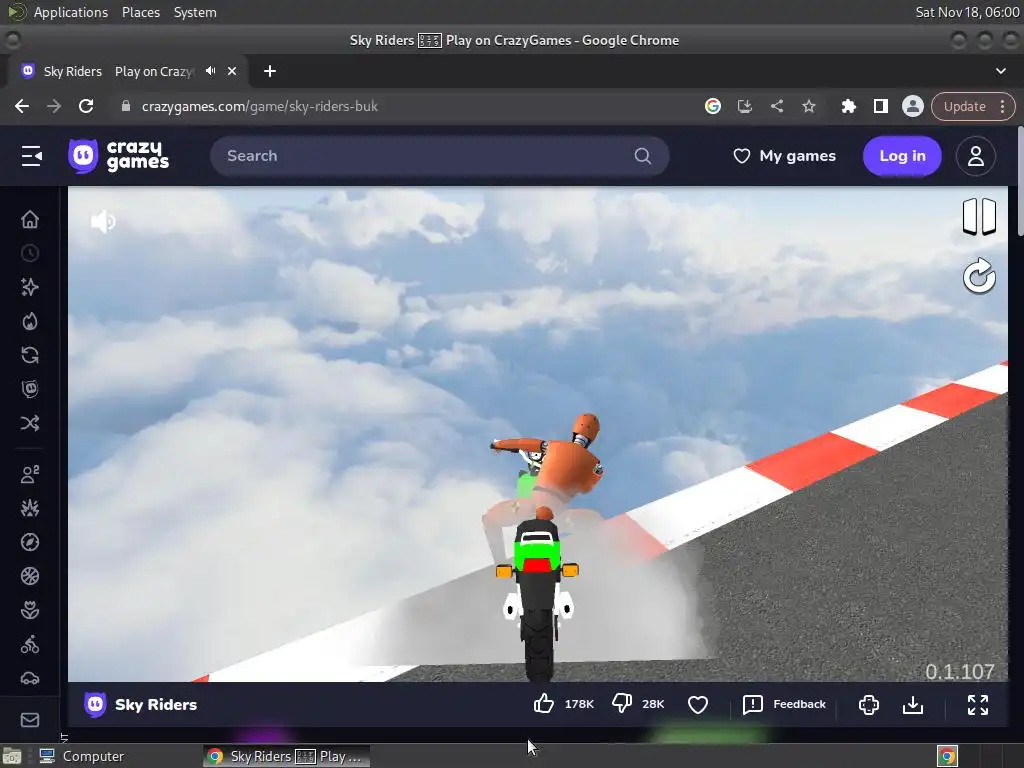Install app via address bar icon
Image resolution: width=1024 pixels, height=768 pixels.
point(744,106)
